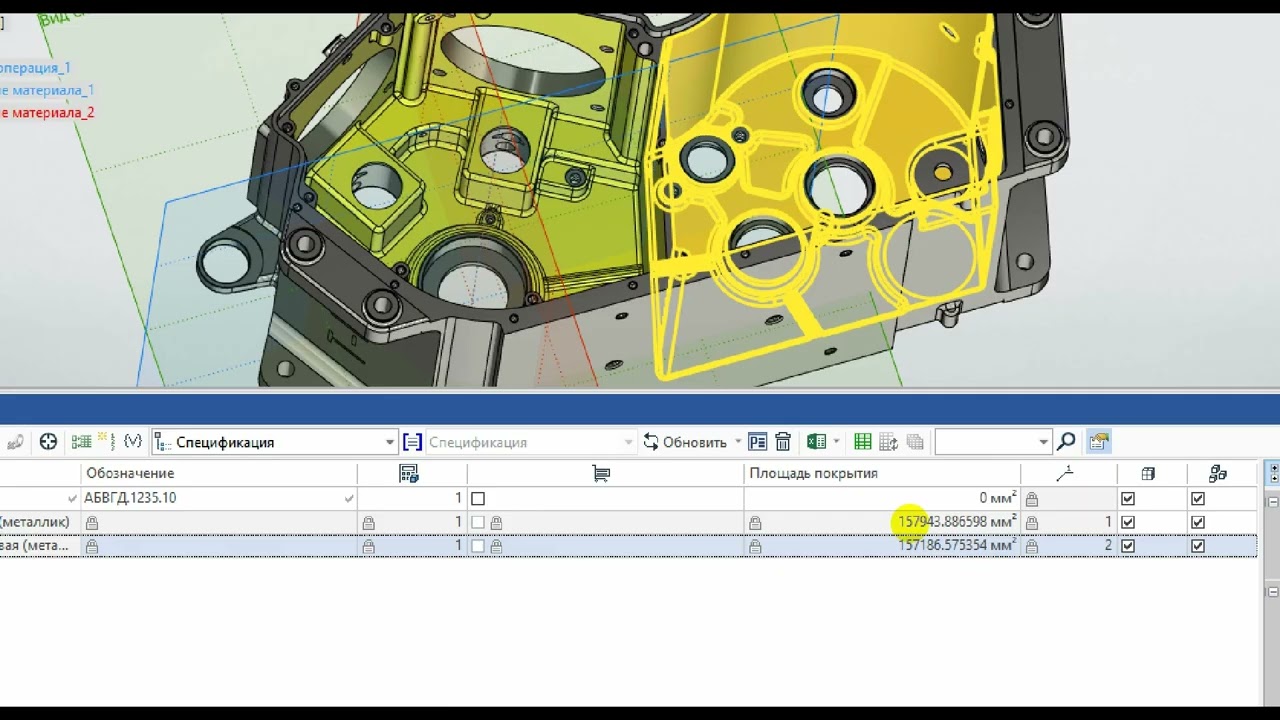The width and height of the screenshot is (1280, 720).
Task: Expand the dropdown arrow beside Excel icon
Action: tap(836, 442)
